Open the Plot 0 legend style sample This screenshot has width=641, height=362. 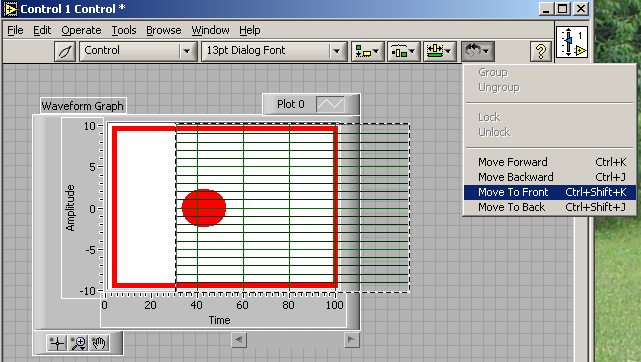click(x=330, y=104)
